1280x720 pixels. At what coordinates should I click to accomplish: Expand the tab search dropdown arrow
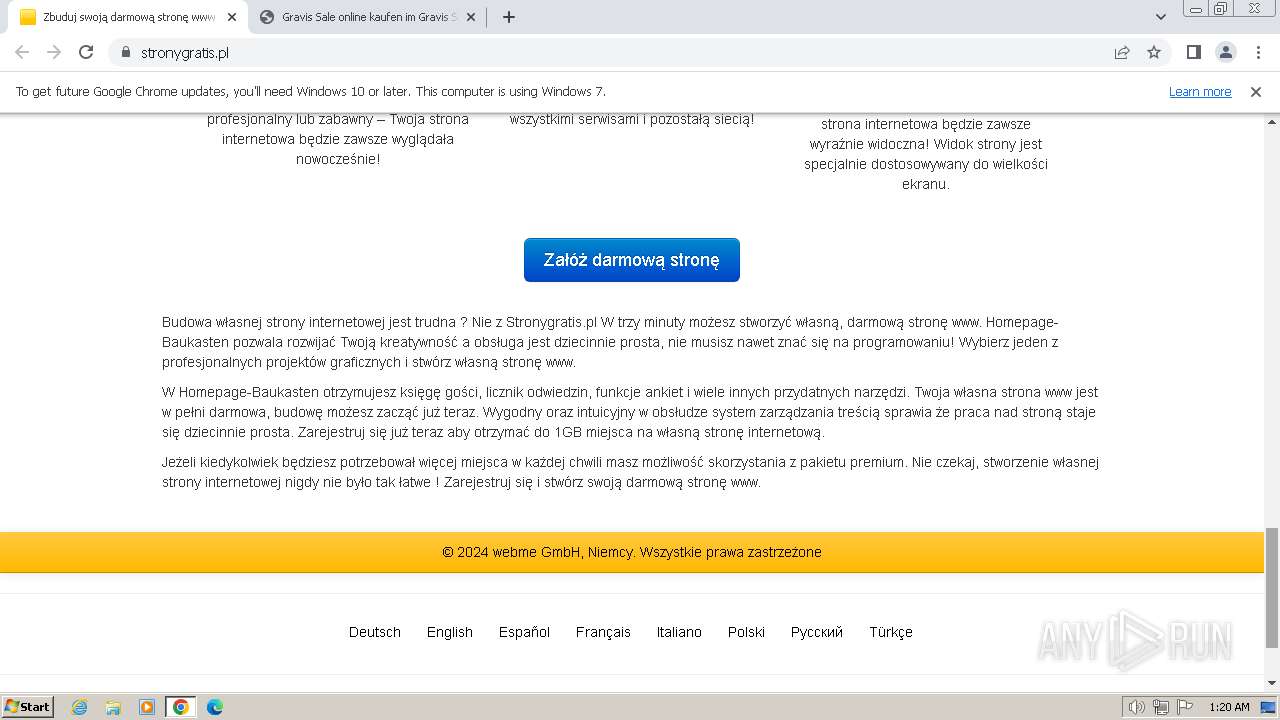point(1160,17)
